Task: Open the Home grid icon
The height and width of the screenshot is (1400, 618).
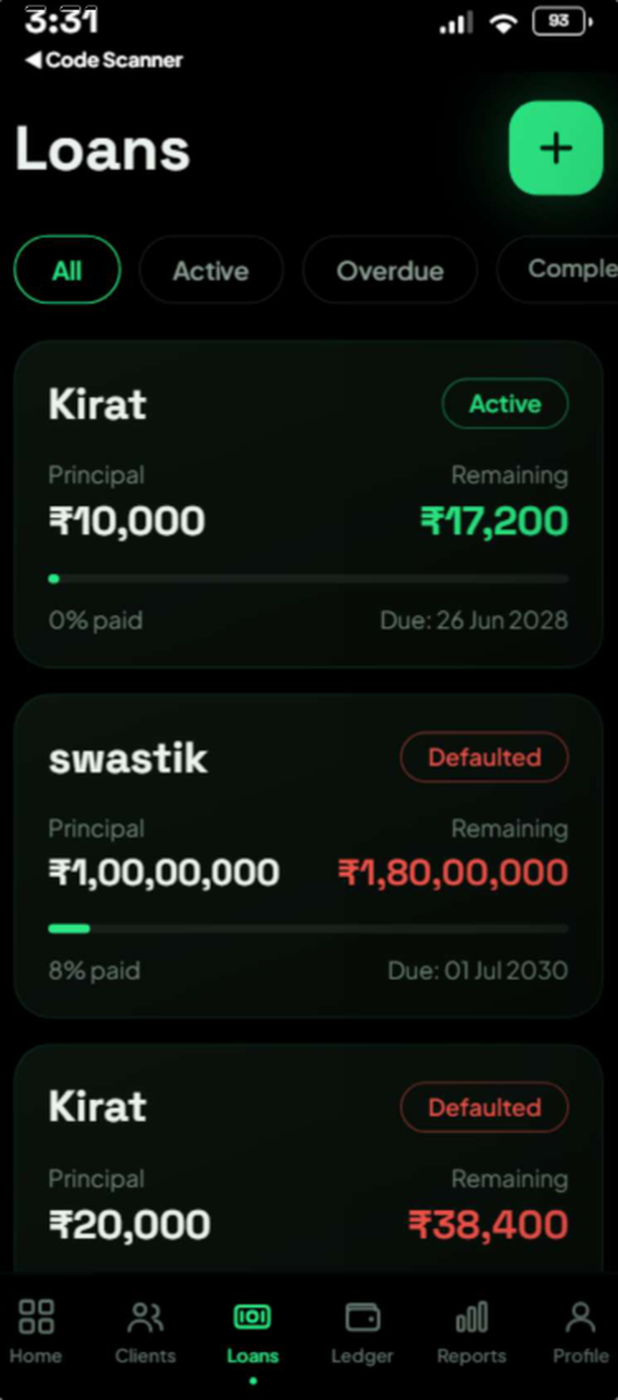Action: click(36, 1317)
